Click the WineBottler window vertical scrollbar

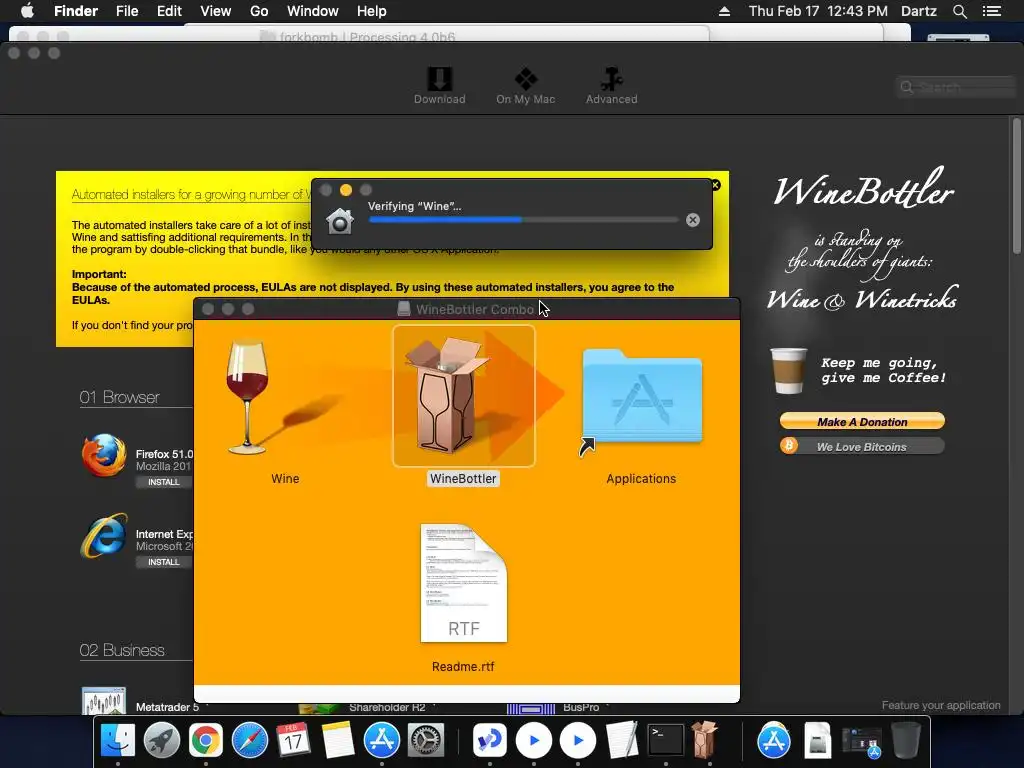coord(1016,186)
